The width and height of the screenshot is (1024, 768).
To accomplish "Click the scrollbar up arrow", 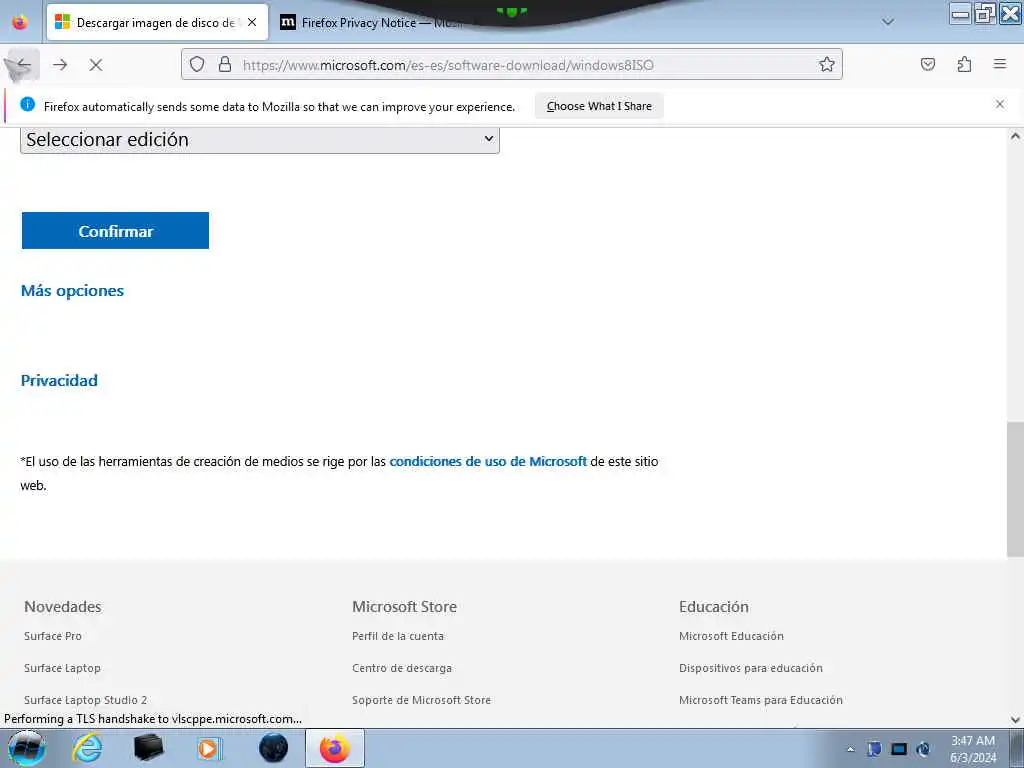I will (1015, 136).
